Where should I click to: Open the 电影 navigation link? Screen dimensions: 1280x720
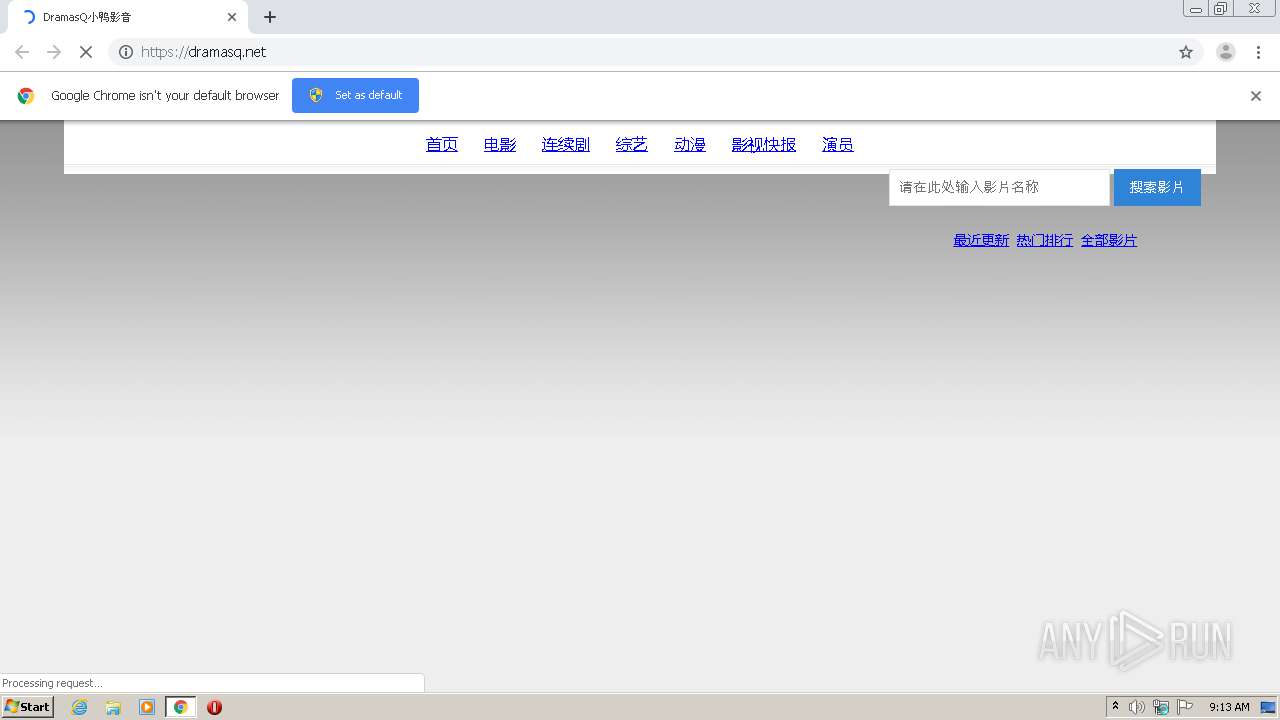point(500,145)
